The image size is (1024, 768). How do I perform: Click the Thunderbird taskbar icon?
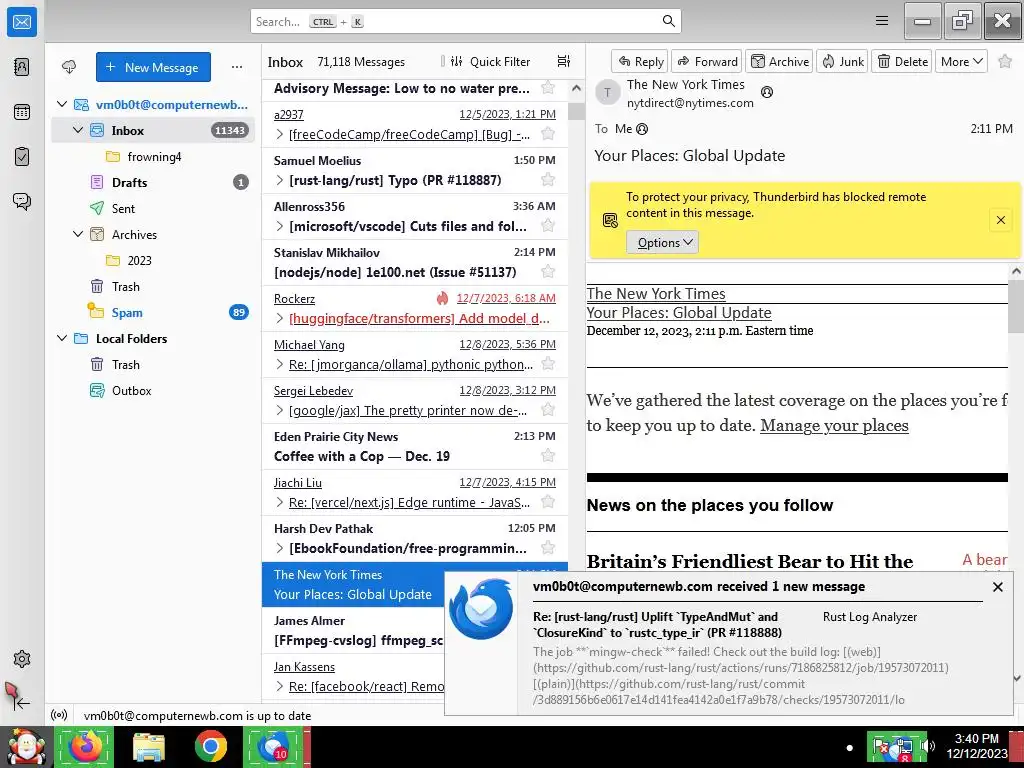point(274,747)
